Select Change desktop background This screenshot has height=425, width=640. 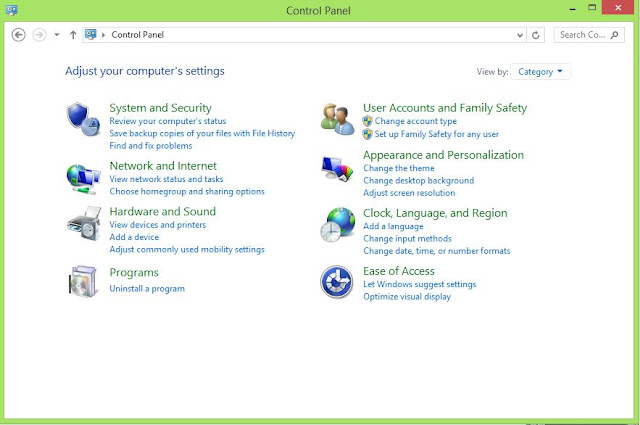[x=419, y=180]
